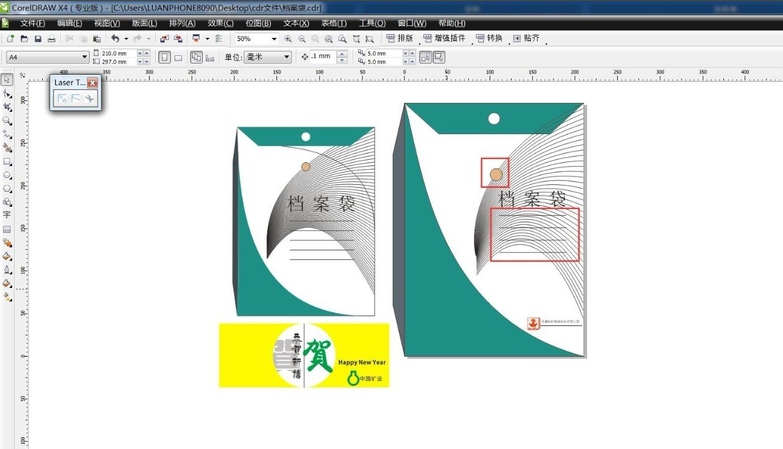Click the Save icon in standard toolbar
Viewport: 783px width, 449px height.
pos(38,39)
